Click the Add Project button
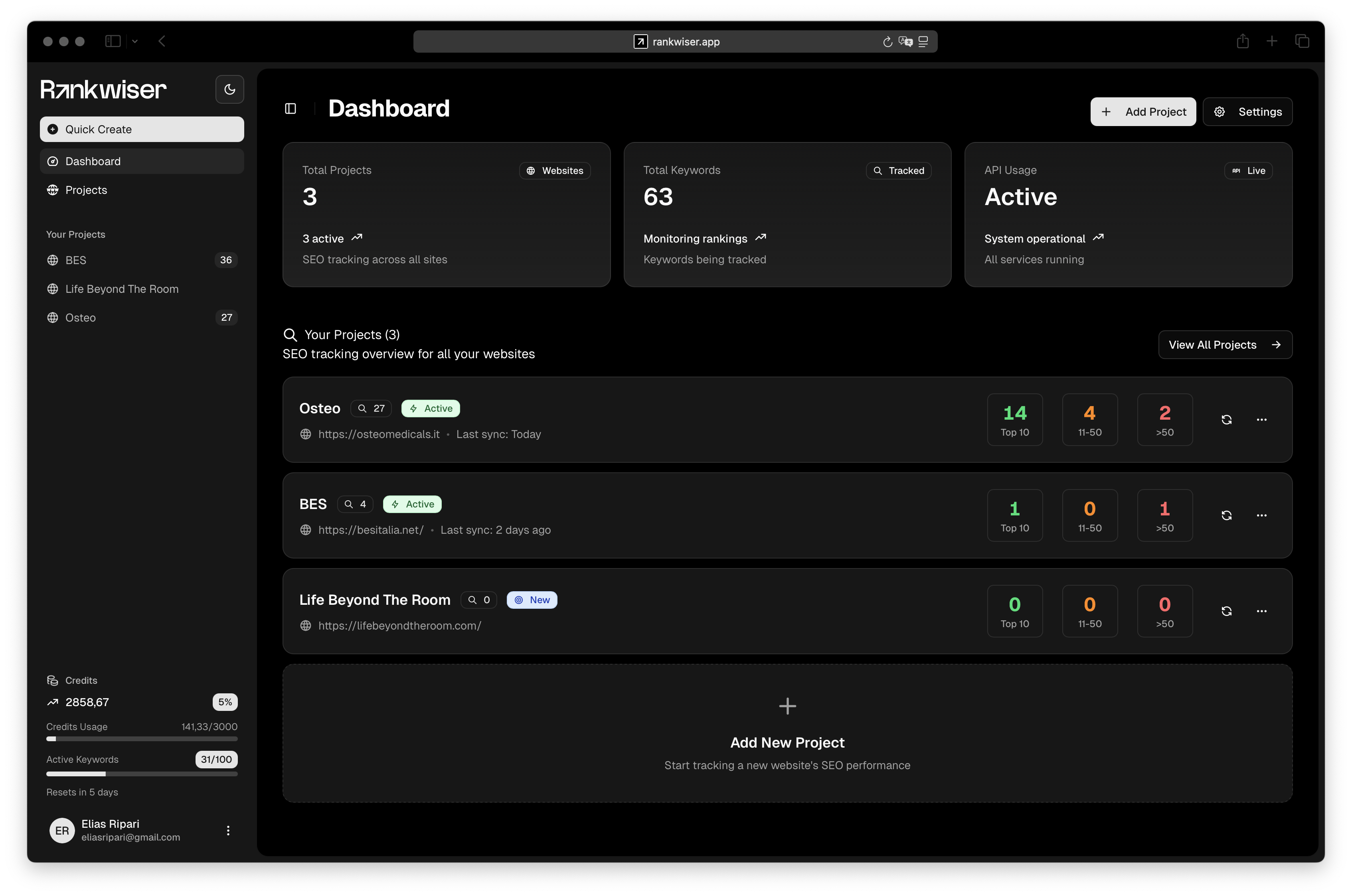 pyautogui.click(x=1143, y=111)
